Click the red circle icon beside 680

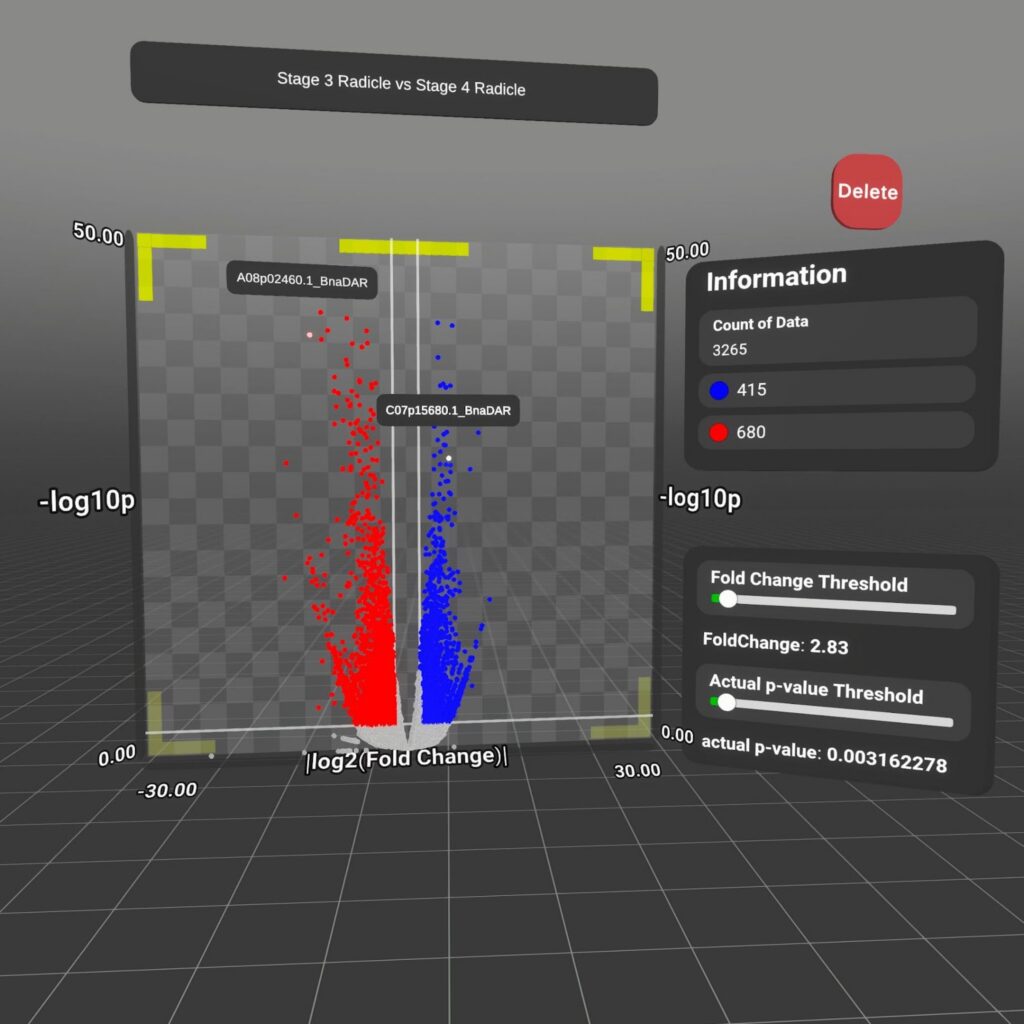coord(718,432)
